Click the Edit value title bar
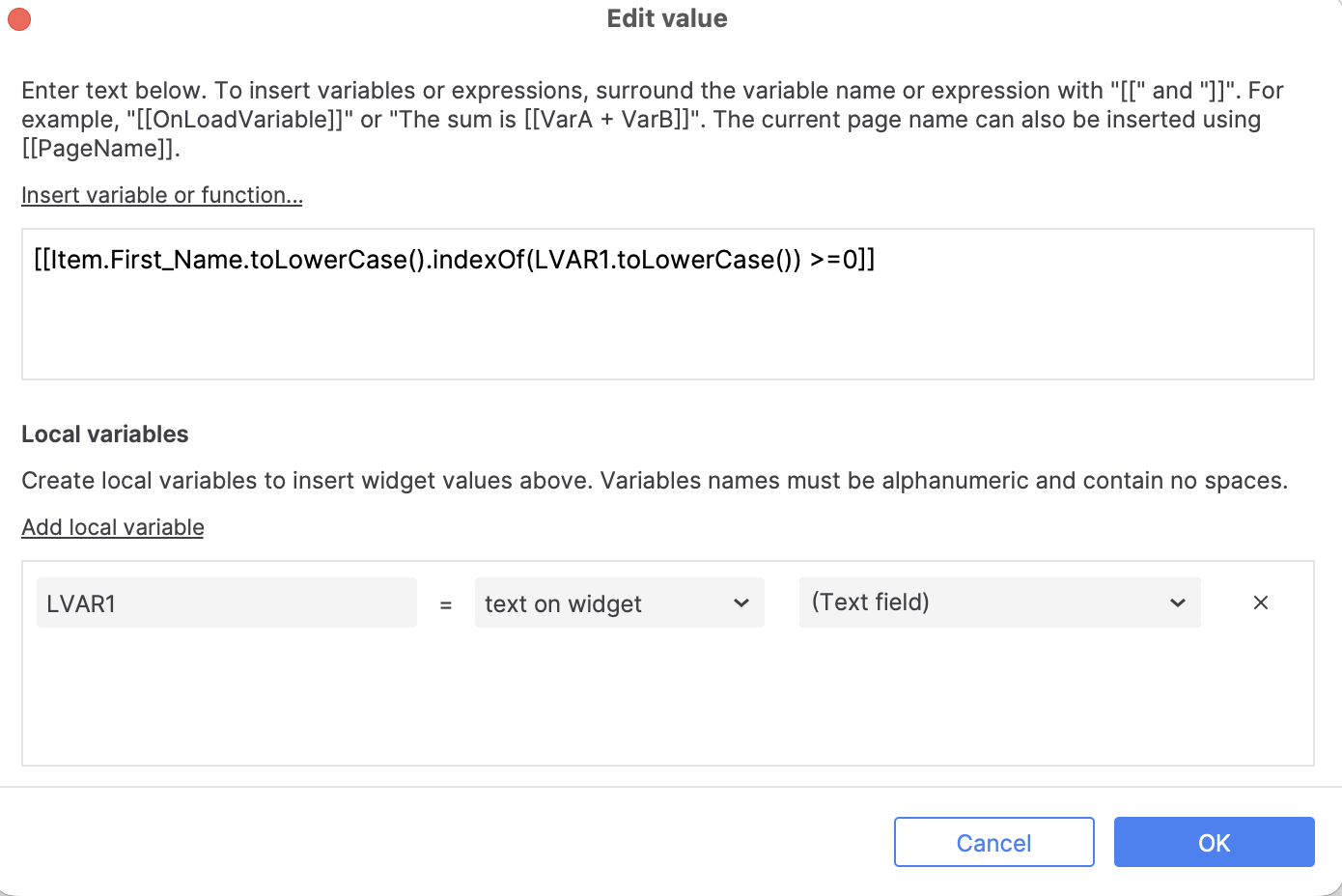 point(667,18)
